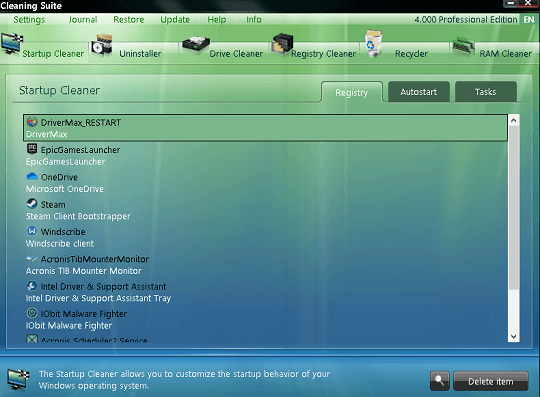The image size is (540, 397).
Task: Switch to the Tasks tab
Action: click(x=486, y=92)
